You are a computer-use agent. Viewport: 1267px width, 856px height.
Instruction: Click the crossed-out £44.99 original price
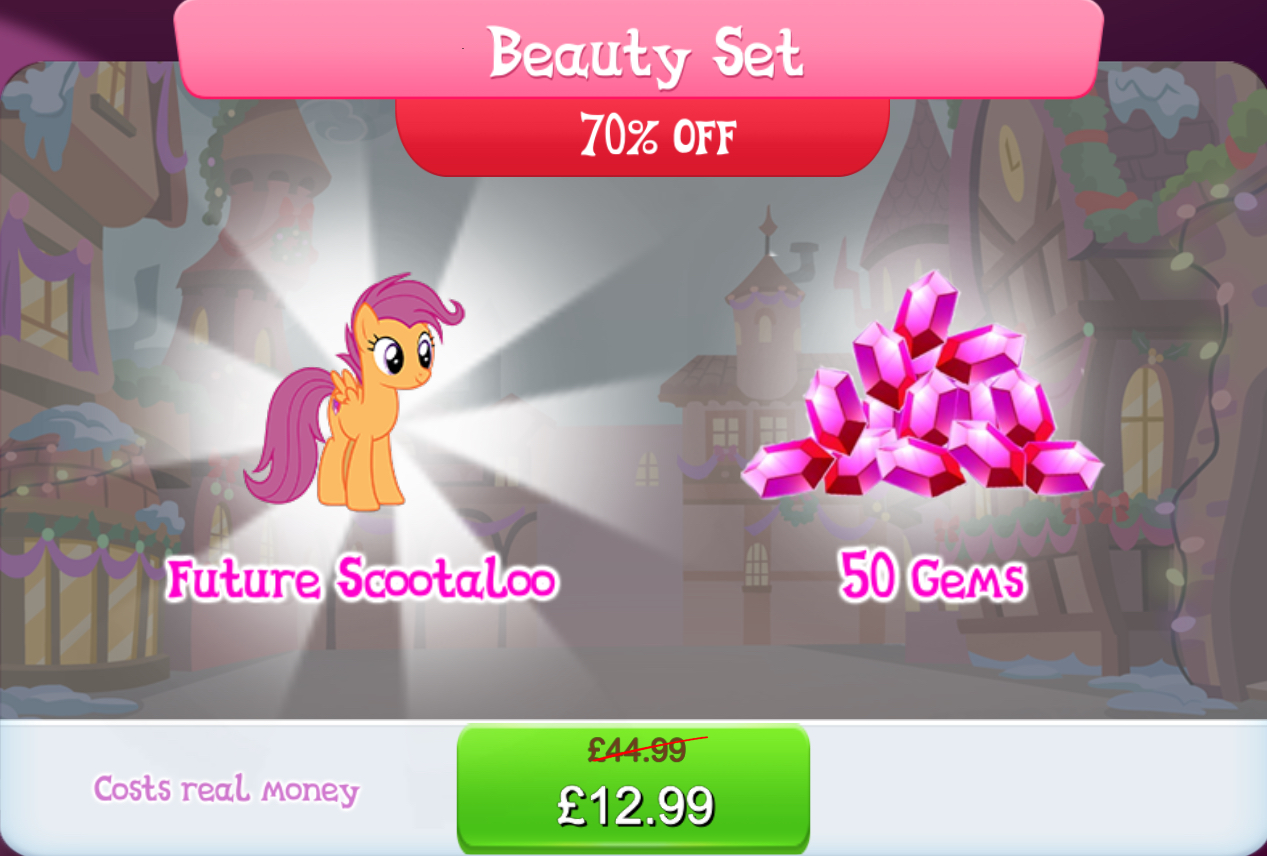coord(637,748)
